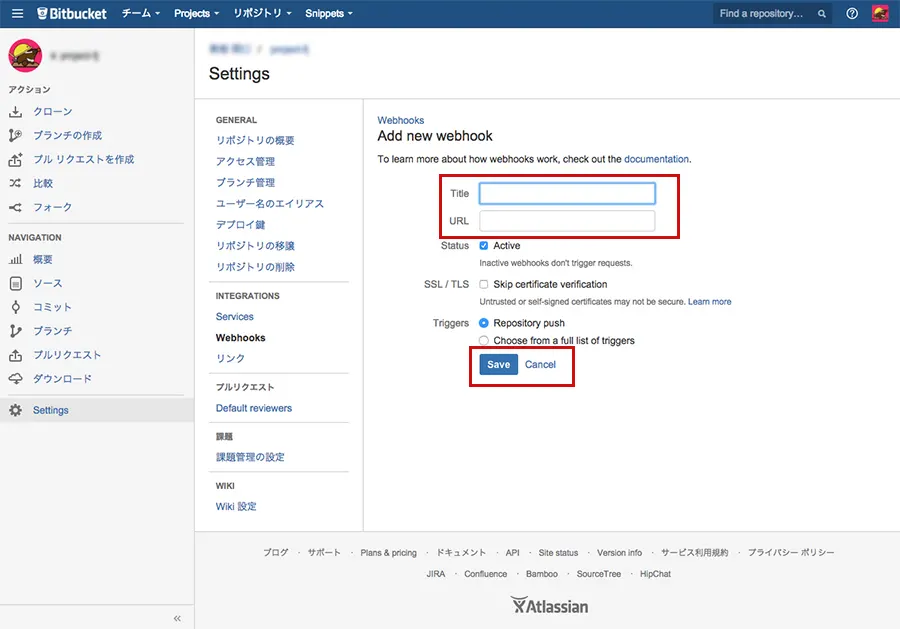Select the Repository push radio button
The height and width of the screenshot is (629, 900).
click(484, 323)
